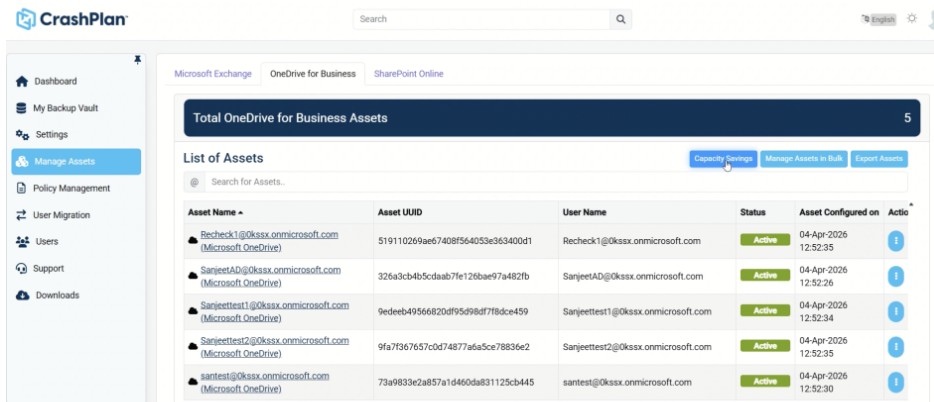
Task: Click Active status badge for Recheck1 row
Action: pyautogui.click(x=765, y=240)
